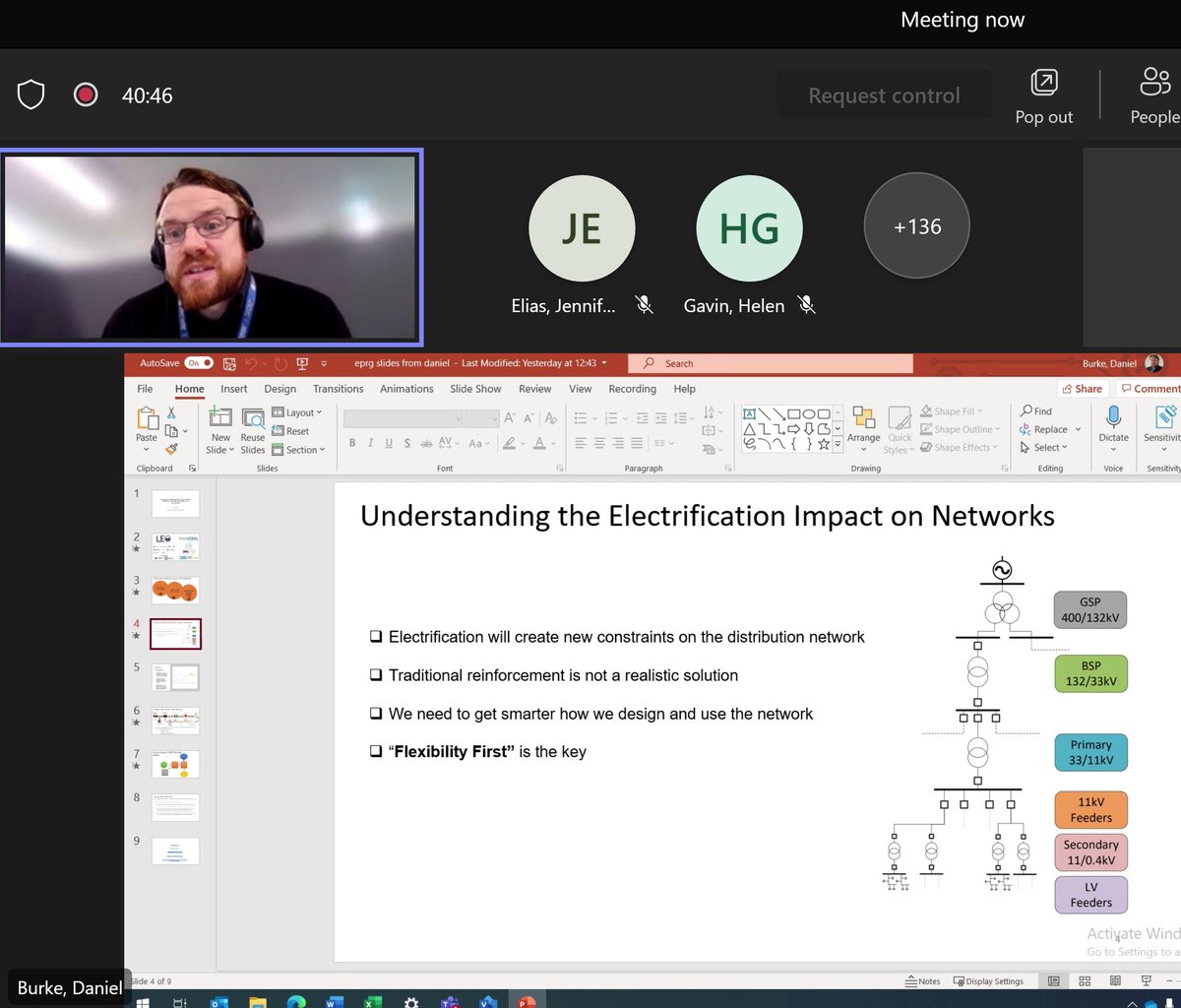1181x1008 pixels.
Task: Click Excel icon in Windows taskbar
Action: (373, 1001)
